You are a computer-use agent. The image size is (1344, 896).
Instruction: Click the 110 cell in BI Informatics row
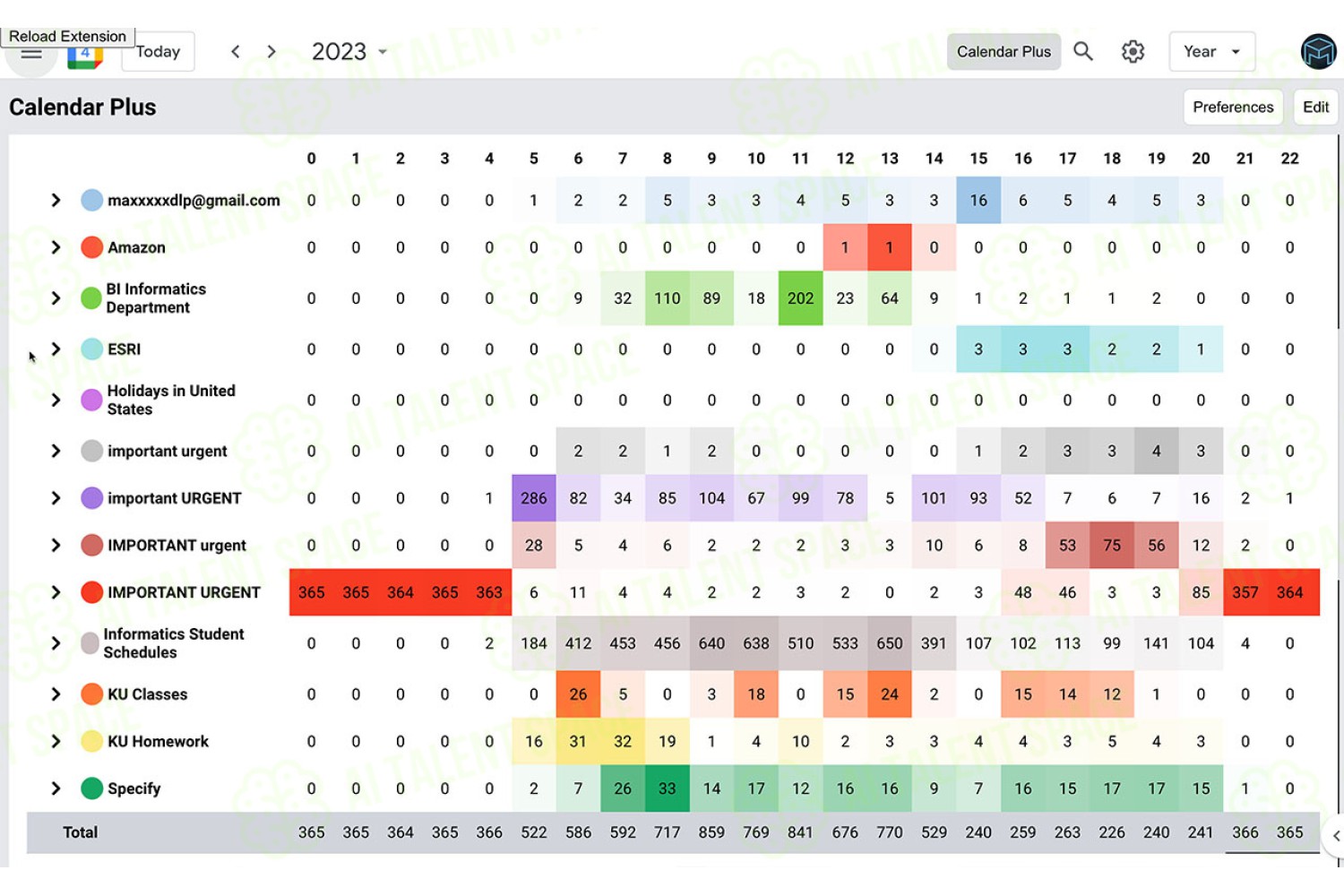(x=667, y=298)
